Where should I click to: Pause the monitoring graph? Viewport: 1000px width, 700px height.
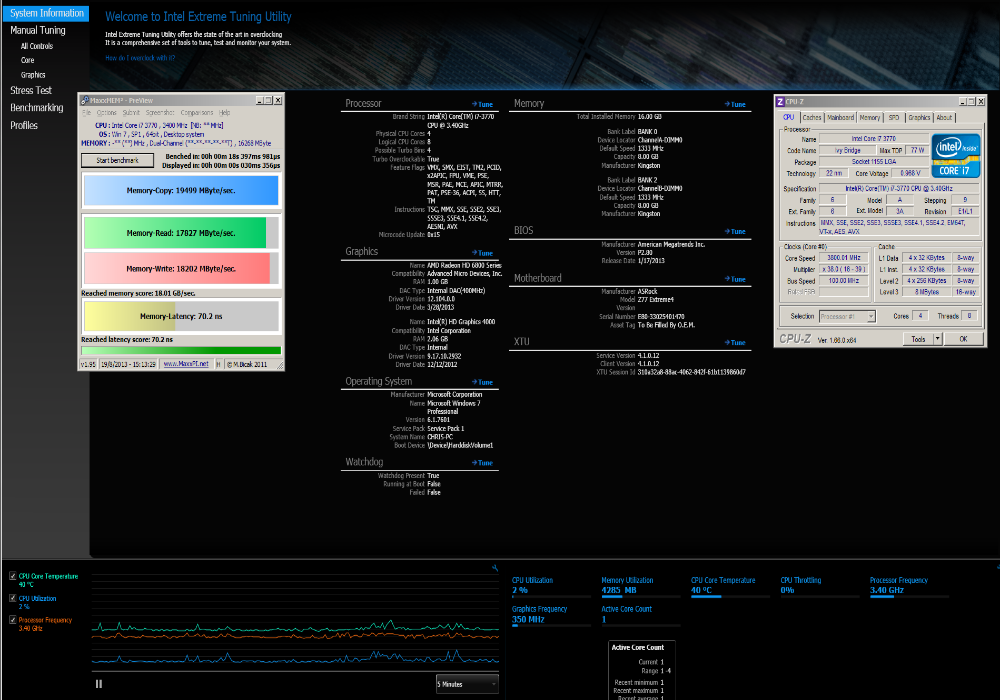pos(99,684)
